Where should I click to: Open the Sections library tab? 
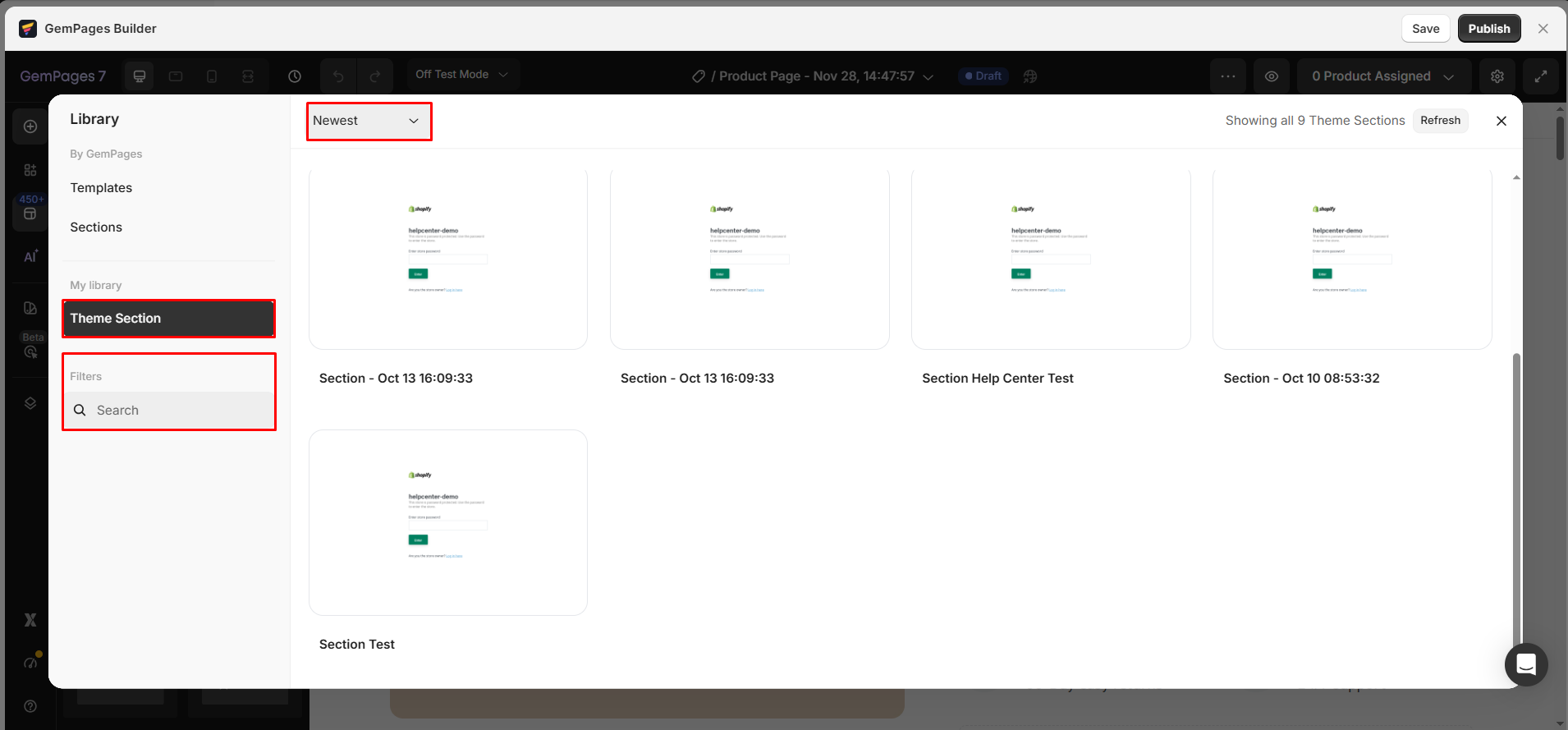click(96, 227)
